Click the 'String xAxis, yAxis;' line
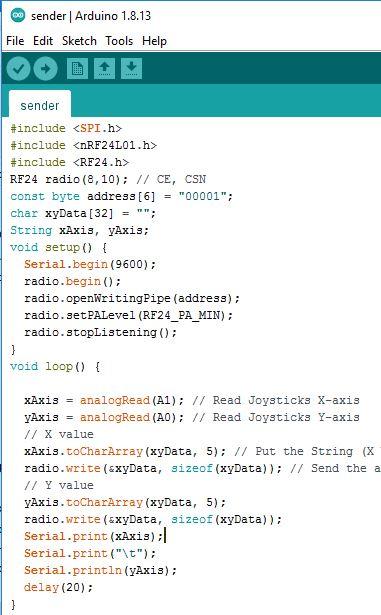The height and width of the screenshot is (615, 381). tap(80, 230)
